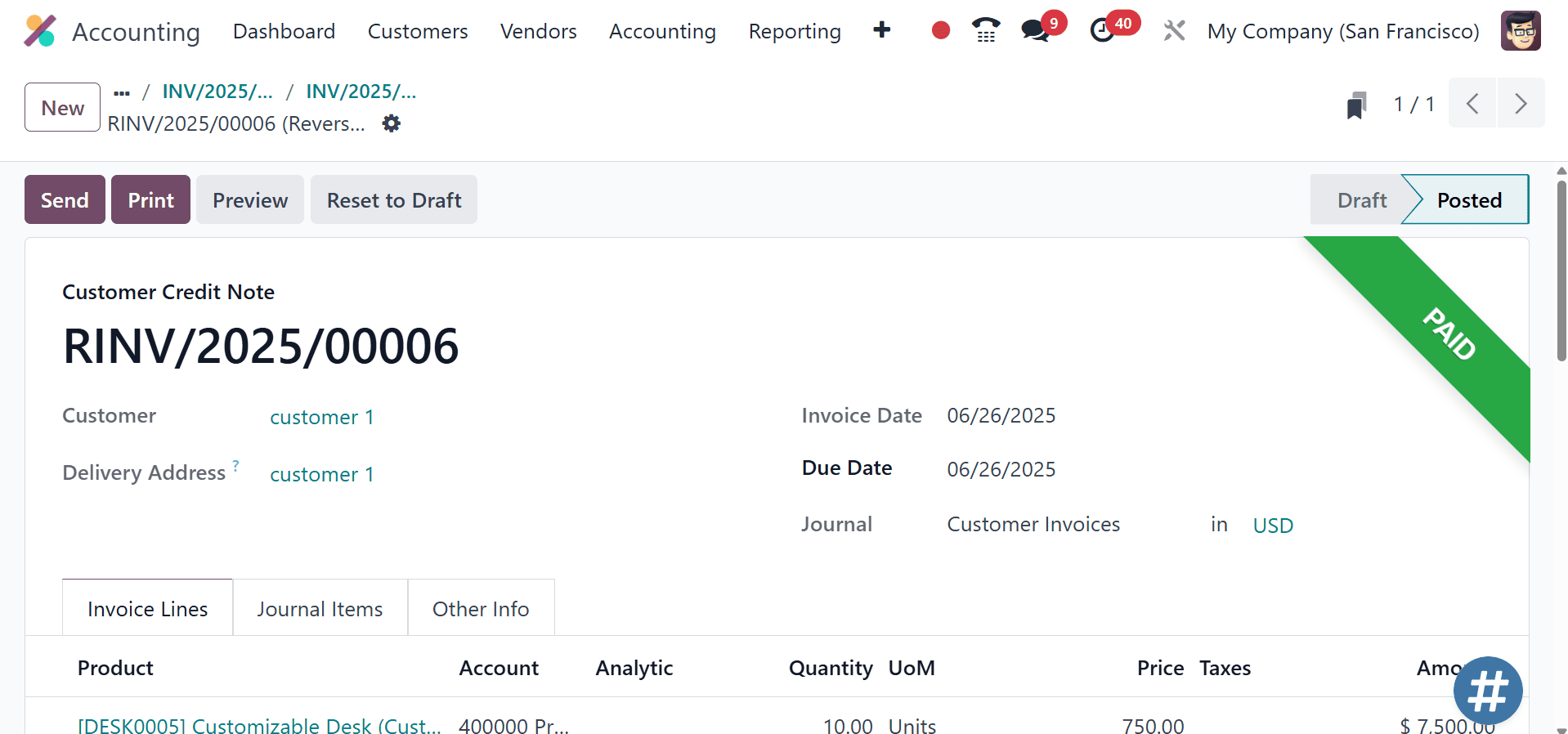Viewport: 1568px width, 734px height.
Task: Open the conversations chat icon with 9 badge
Action: click(1036, 30)
